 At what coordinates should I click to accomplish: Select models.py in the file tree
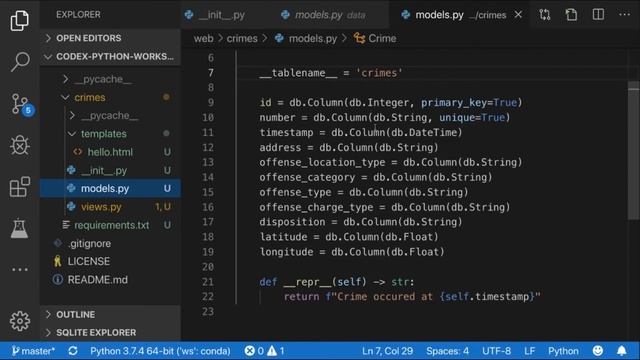pos(110,189)
